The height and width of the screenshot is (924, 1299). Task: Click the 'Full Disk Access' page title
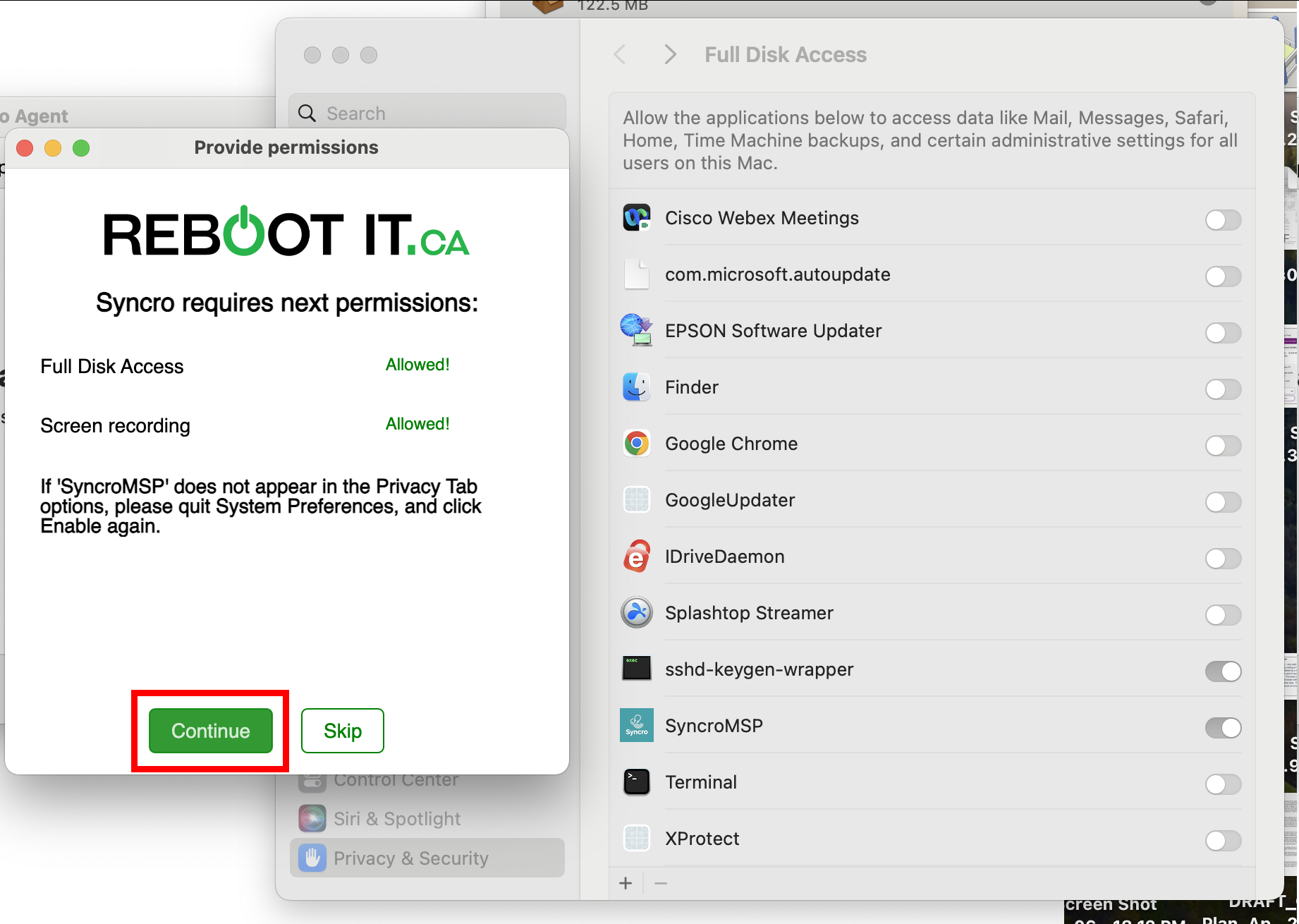pos(786,54)
